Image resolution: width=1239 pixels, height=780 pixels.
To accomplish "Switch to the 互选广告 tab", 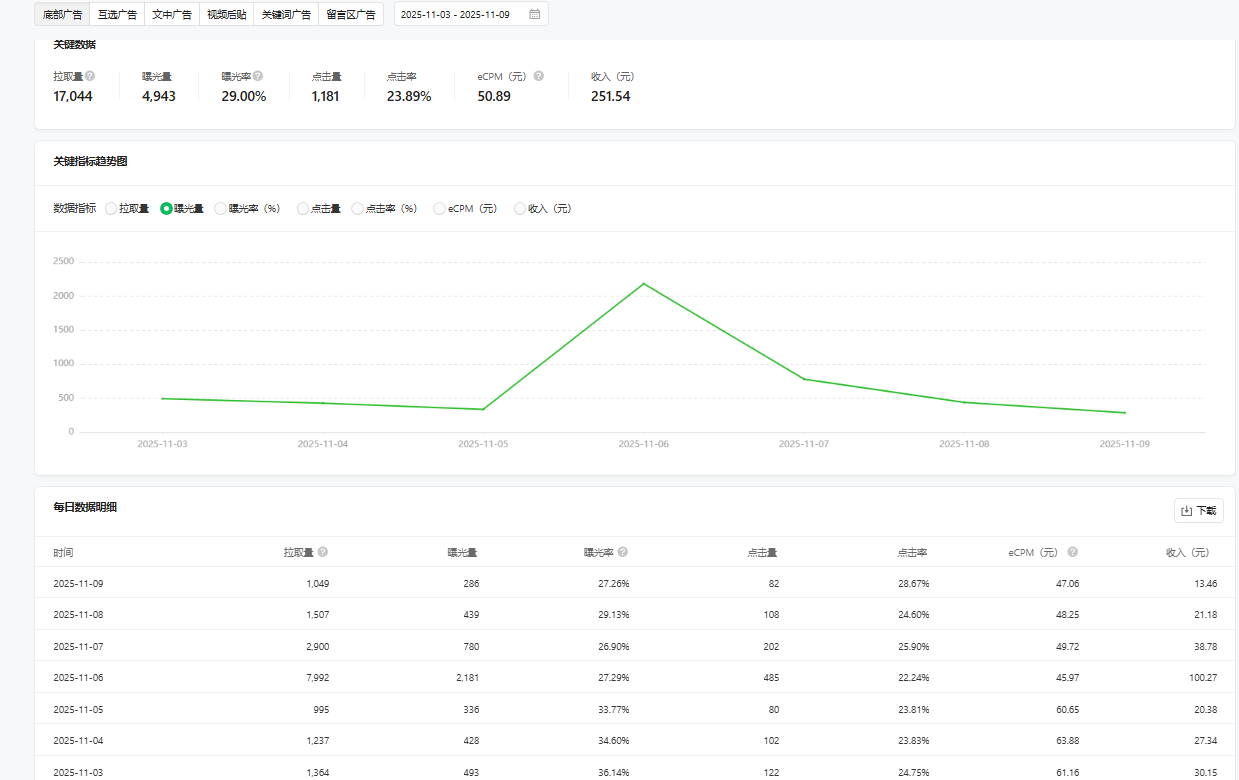I will point(117,14).
